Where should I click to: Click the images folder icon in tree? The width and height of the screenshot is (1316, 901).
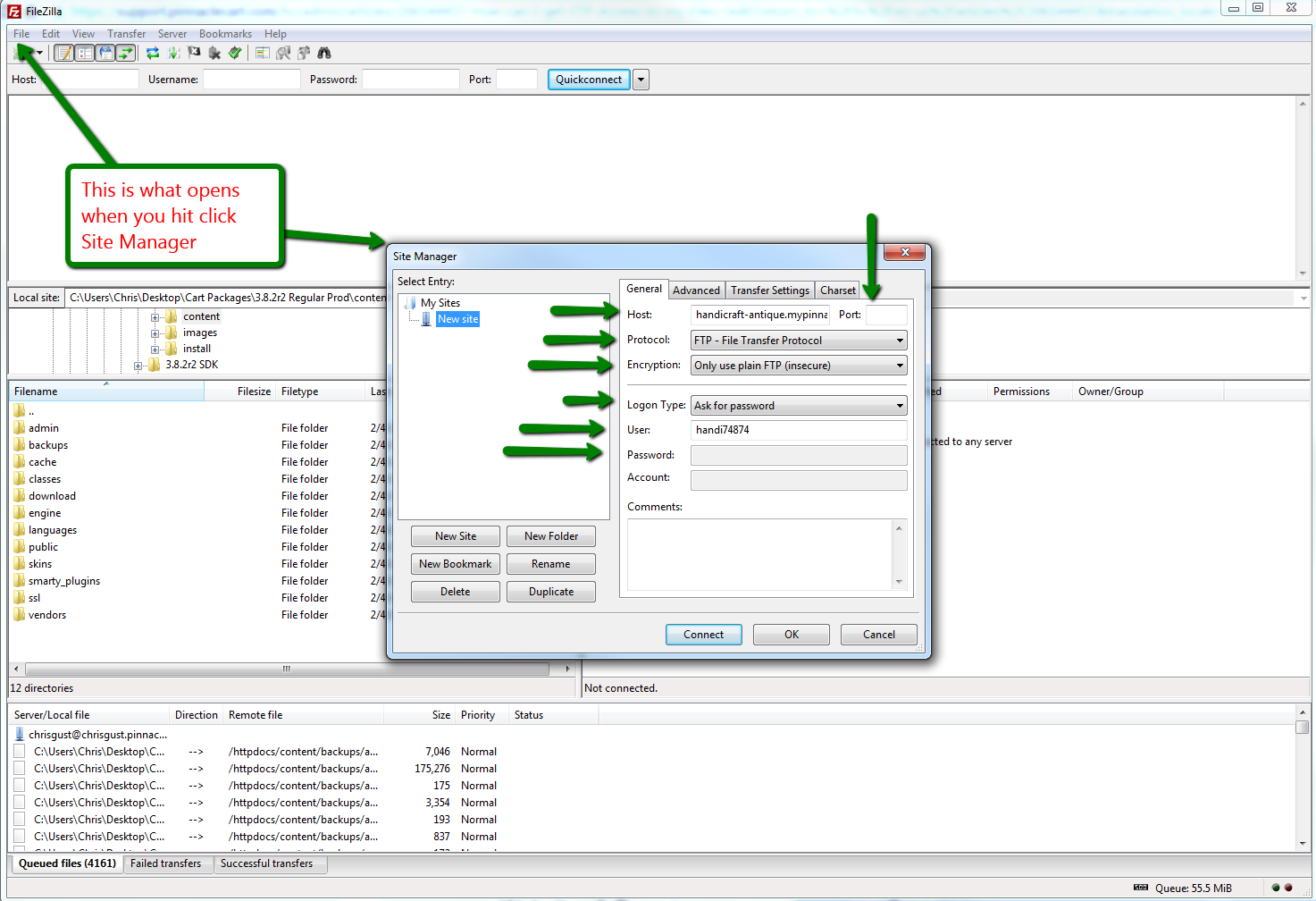tap(172, 333)
